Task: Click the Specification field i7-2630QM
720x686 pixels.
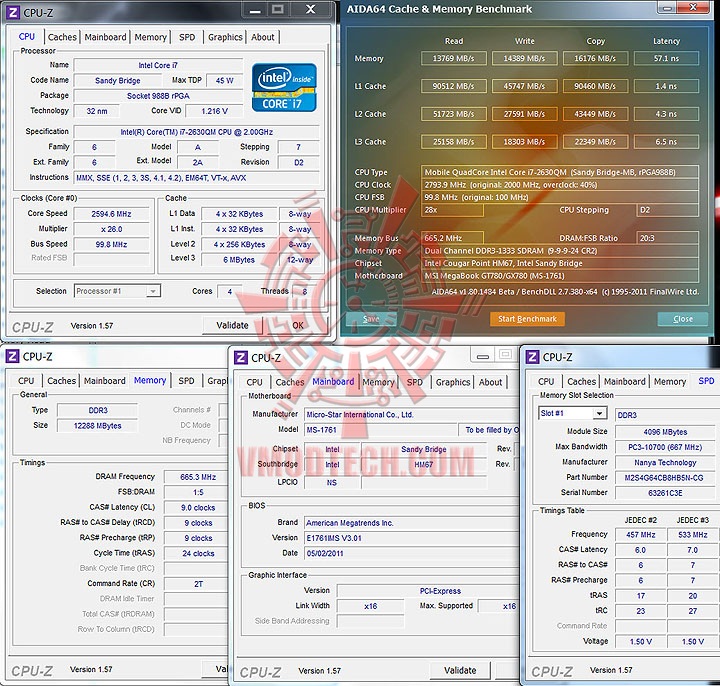Action: coord(197,132)
